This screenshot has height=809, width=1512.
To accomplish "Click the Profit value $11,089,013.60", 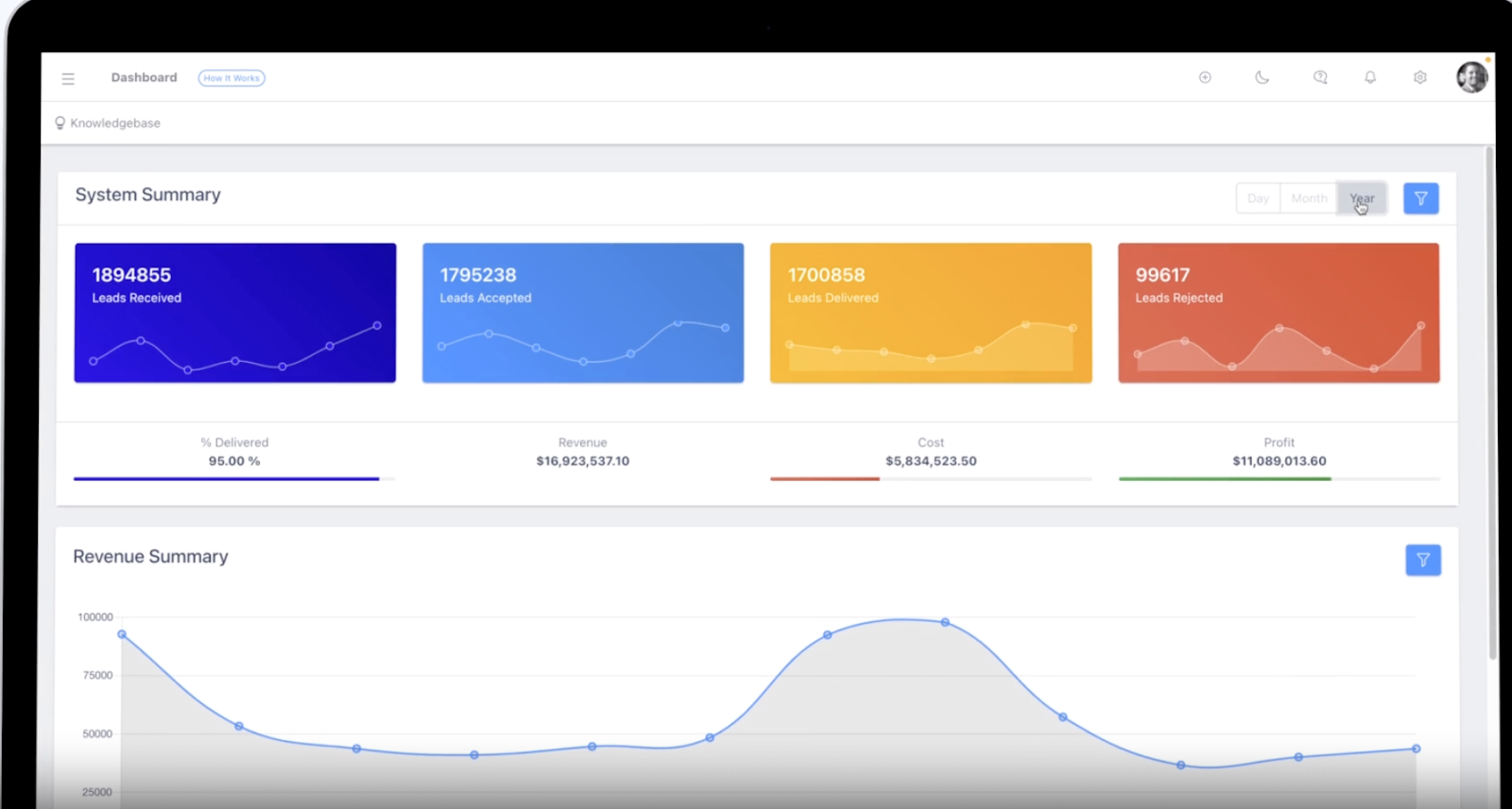I will tap(1280, 461).
